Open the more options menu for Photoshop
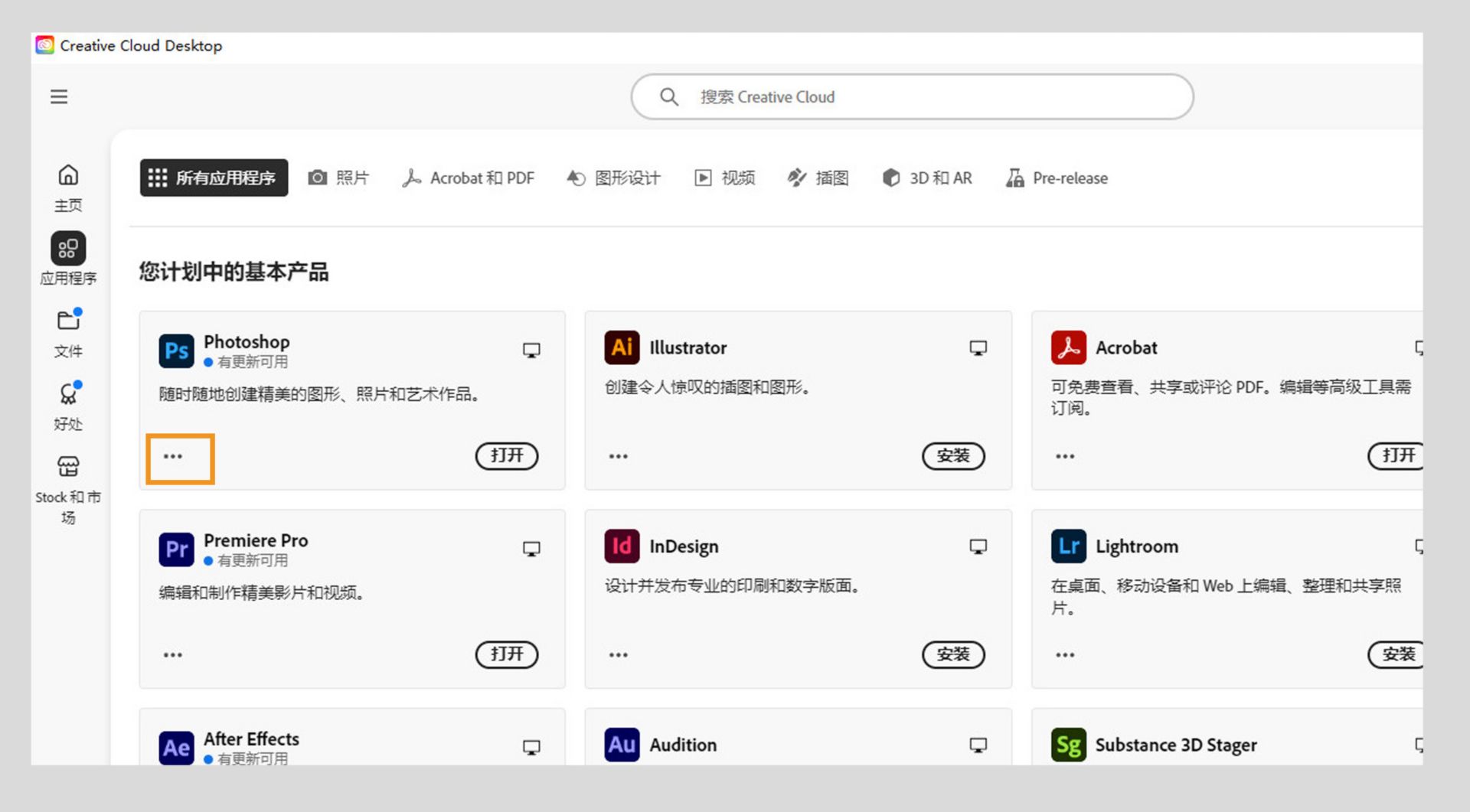 173,456
